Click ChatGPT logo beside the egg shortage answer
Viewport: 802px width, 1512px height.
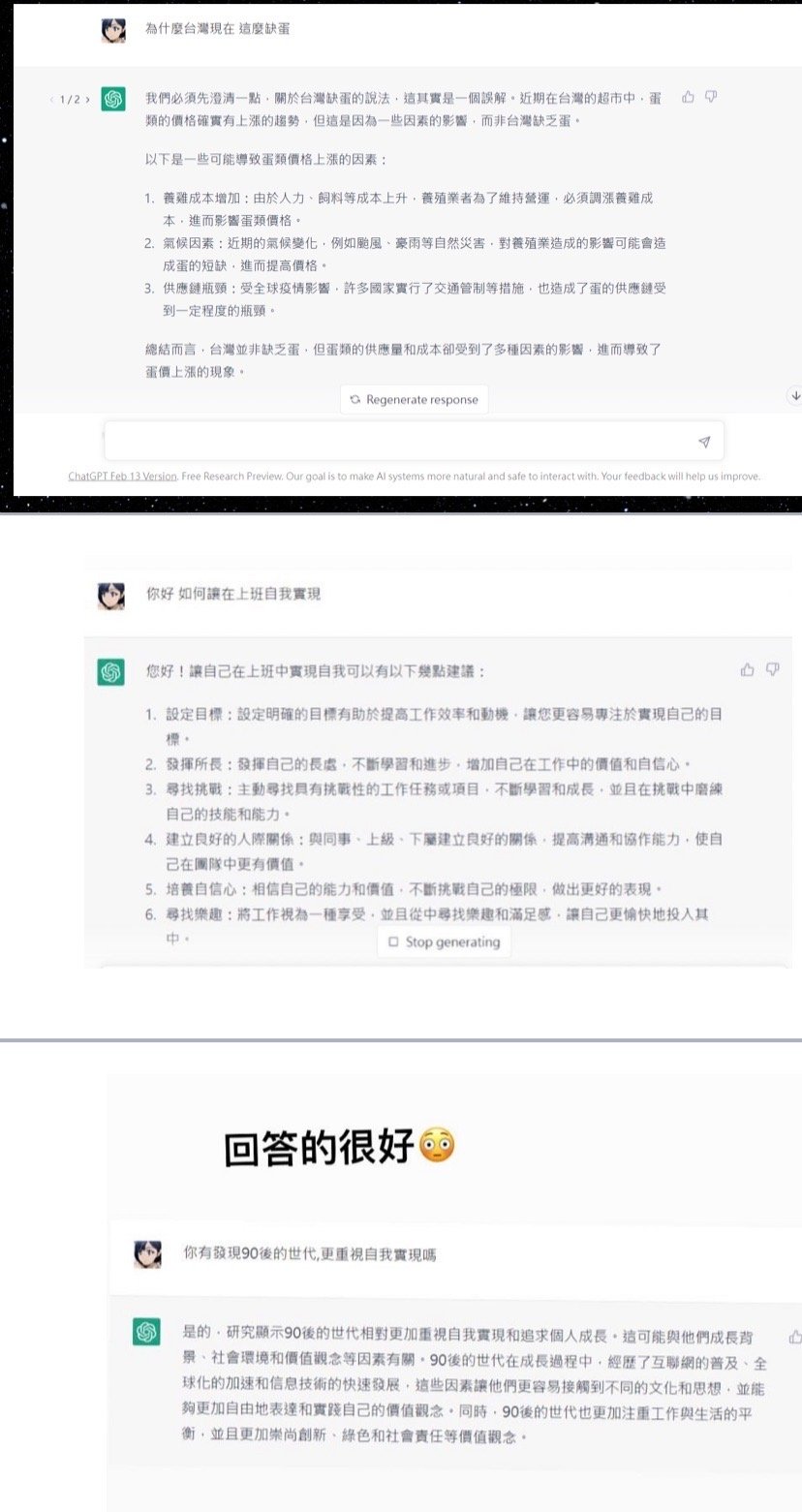pos(113,99)
